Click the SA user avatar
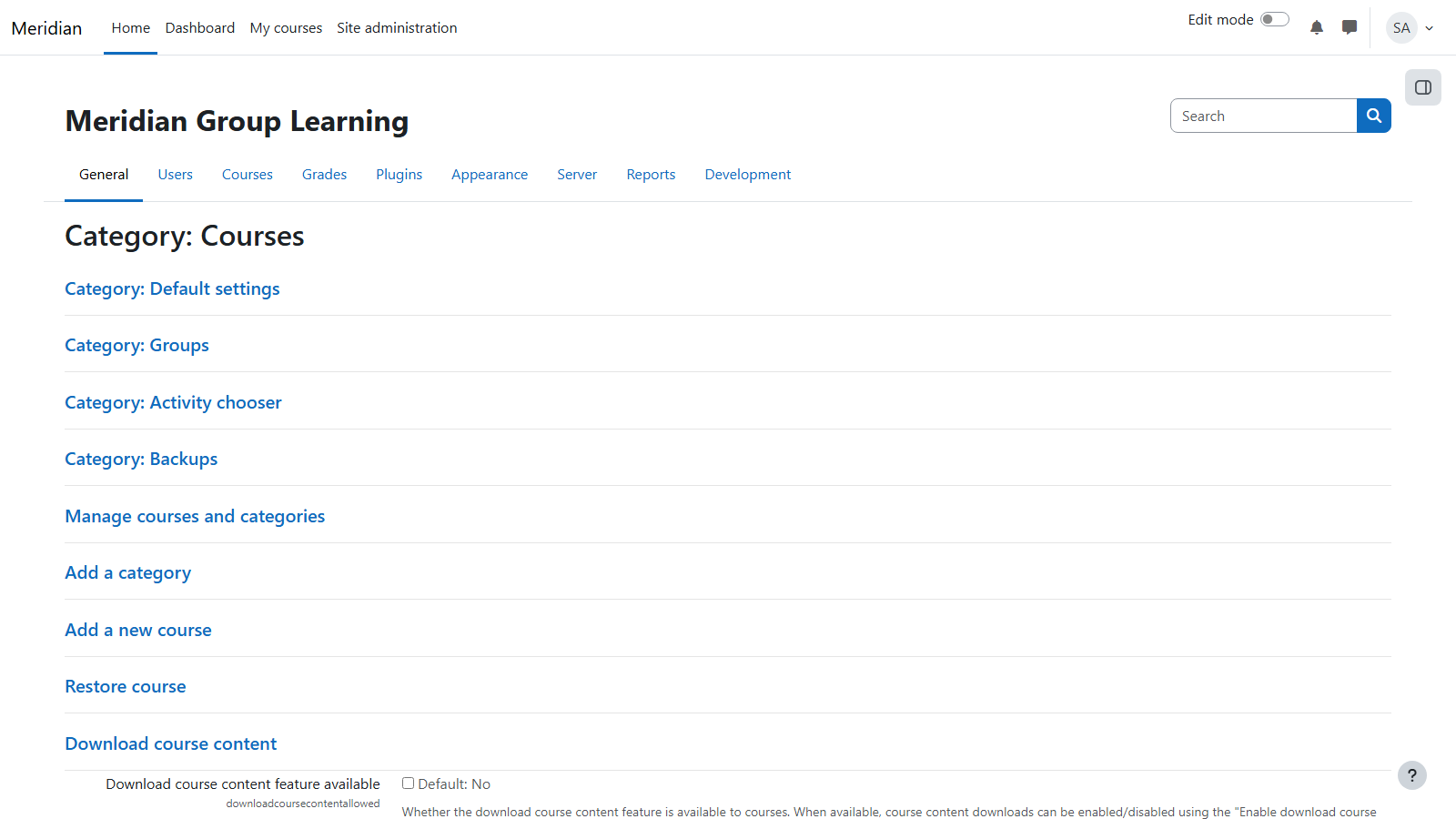 pos(1401,27)
